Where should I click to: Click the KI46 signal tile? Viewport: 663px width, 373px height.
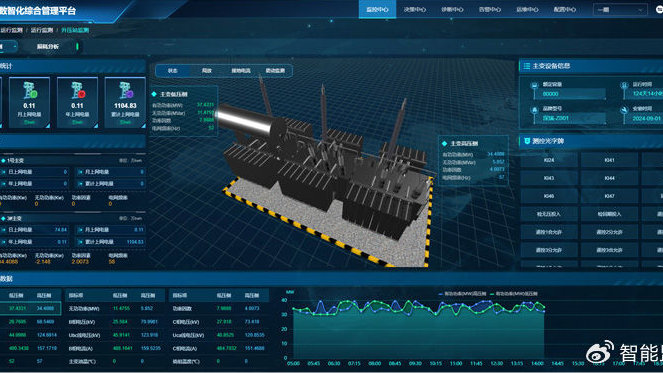tap(549, 196)
